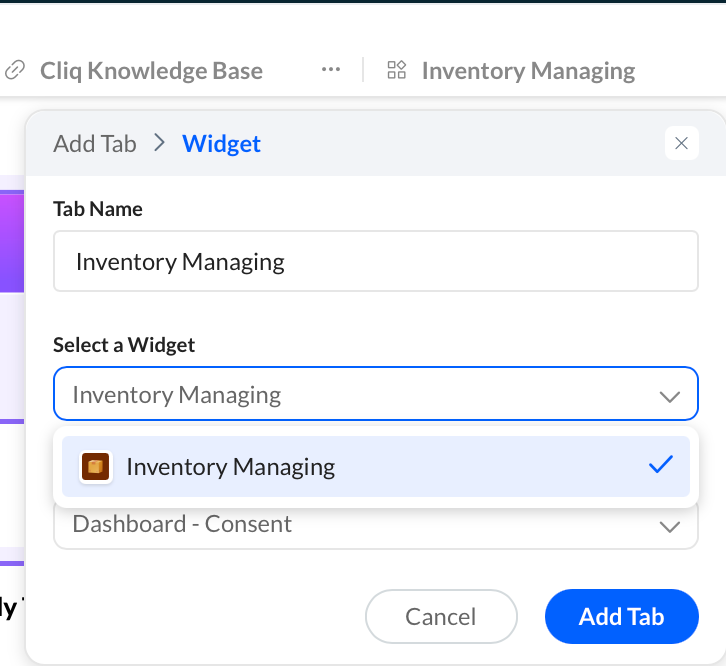Click the purple banner behind the dialog

click(x=12, y=242)
